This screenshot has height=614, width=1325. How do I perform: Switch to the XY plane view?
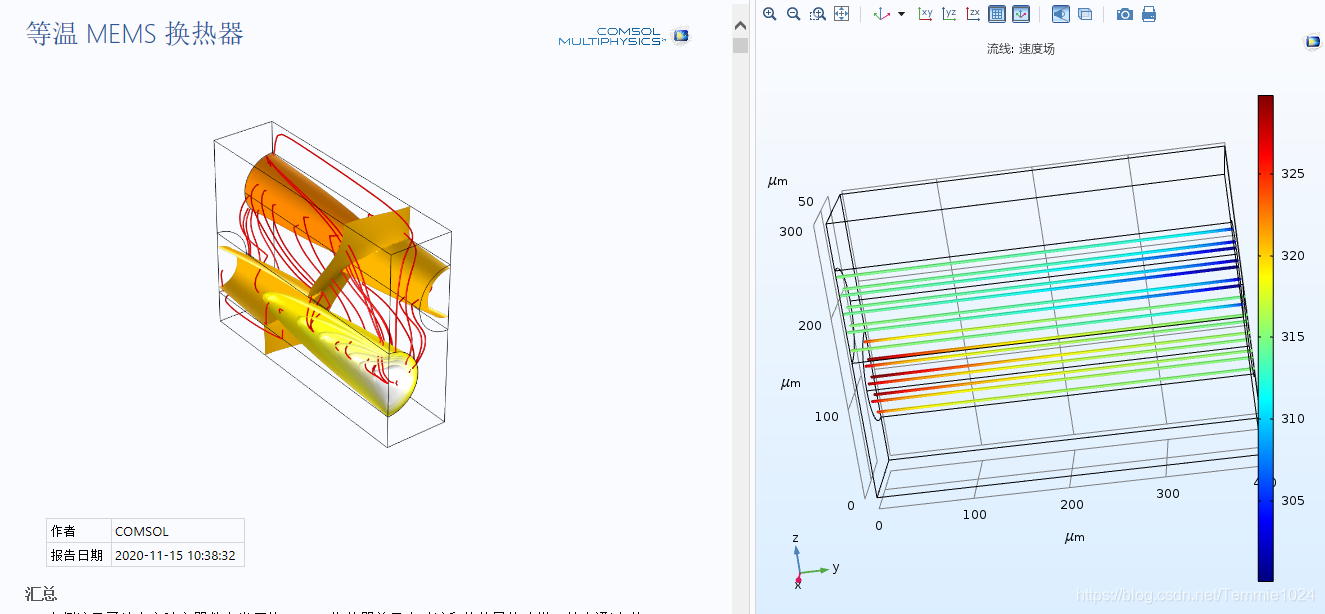[925, 14]
